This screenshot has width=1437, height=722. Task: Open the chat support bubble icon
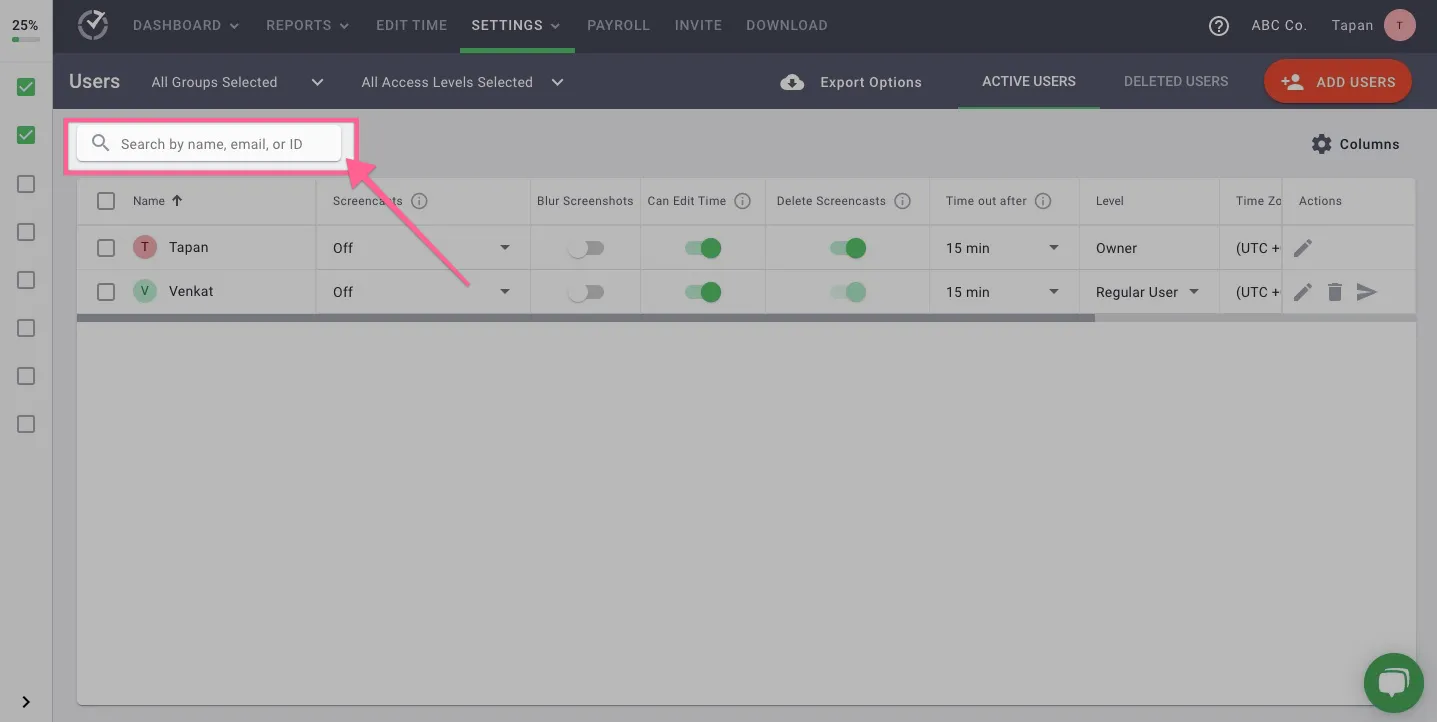click(1393, 683)
